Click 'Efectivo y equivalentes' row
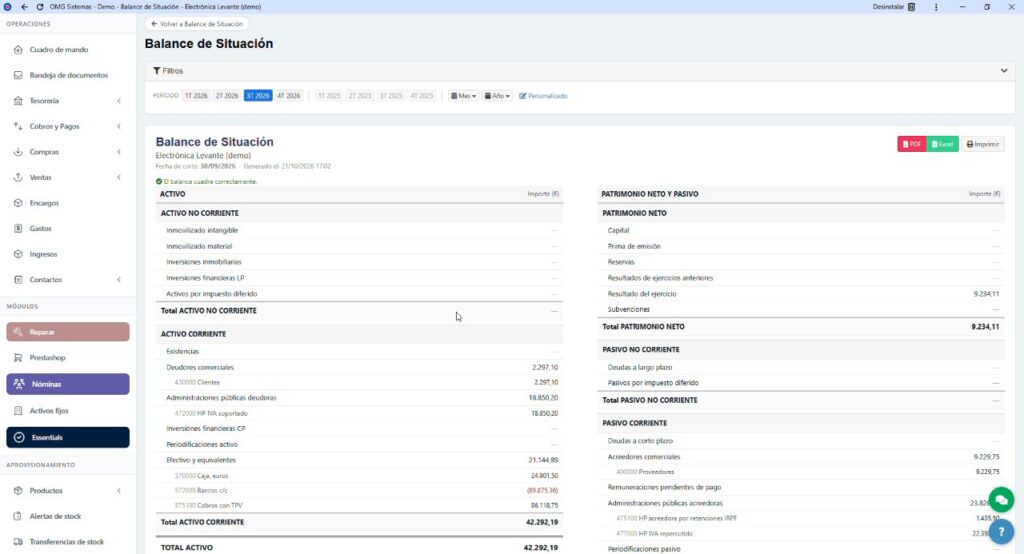 point(359,460)
